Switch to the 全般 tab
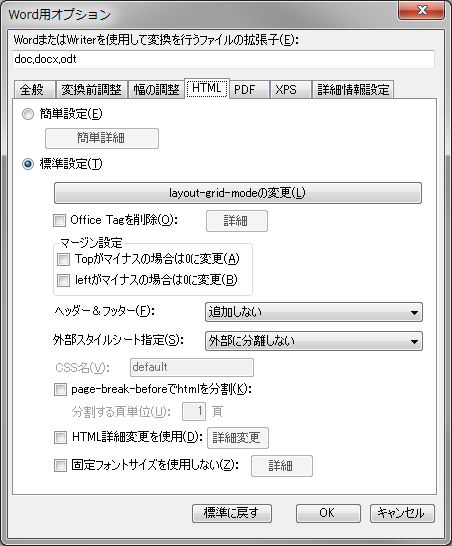Image resolution: width=452 pixels, height=546 pixels. [x=34, y=90]
